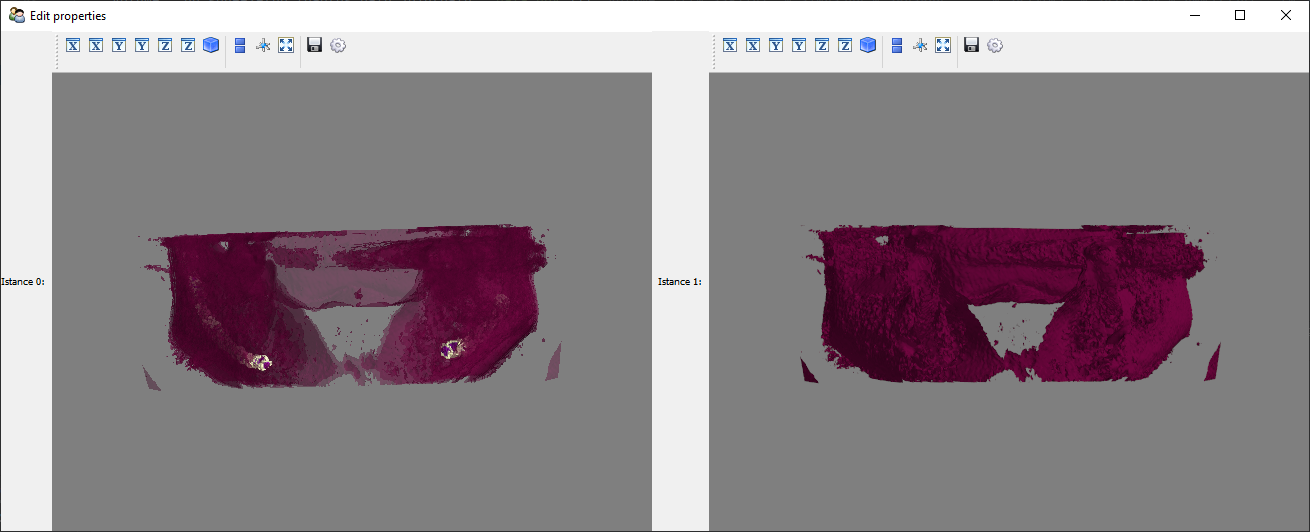The width and height of the screenshot is (1310, 532).
Task: Select second Y-axis view in Istance 1 toolbar
Action: [799, 45]
